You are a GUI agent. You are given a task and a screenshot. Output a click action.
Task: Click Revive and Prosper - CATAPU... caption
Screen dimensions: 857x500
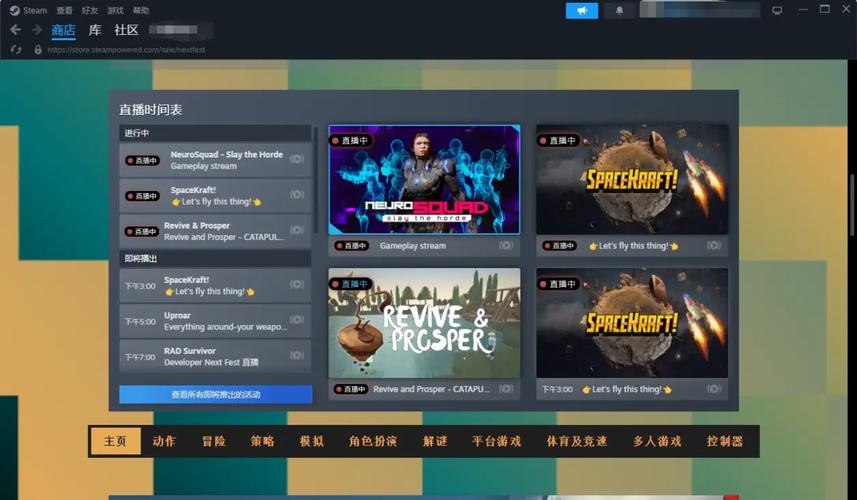click(x=431, y=389)
